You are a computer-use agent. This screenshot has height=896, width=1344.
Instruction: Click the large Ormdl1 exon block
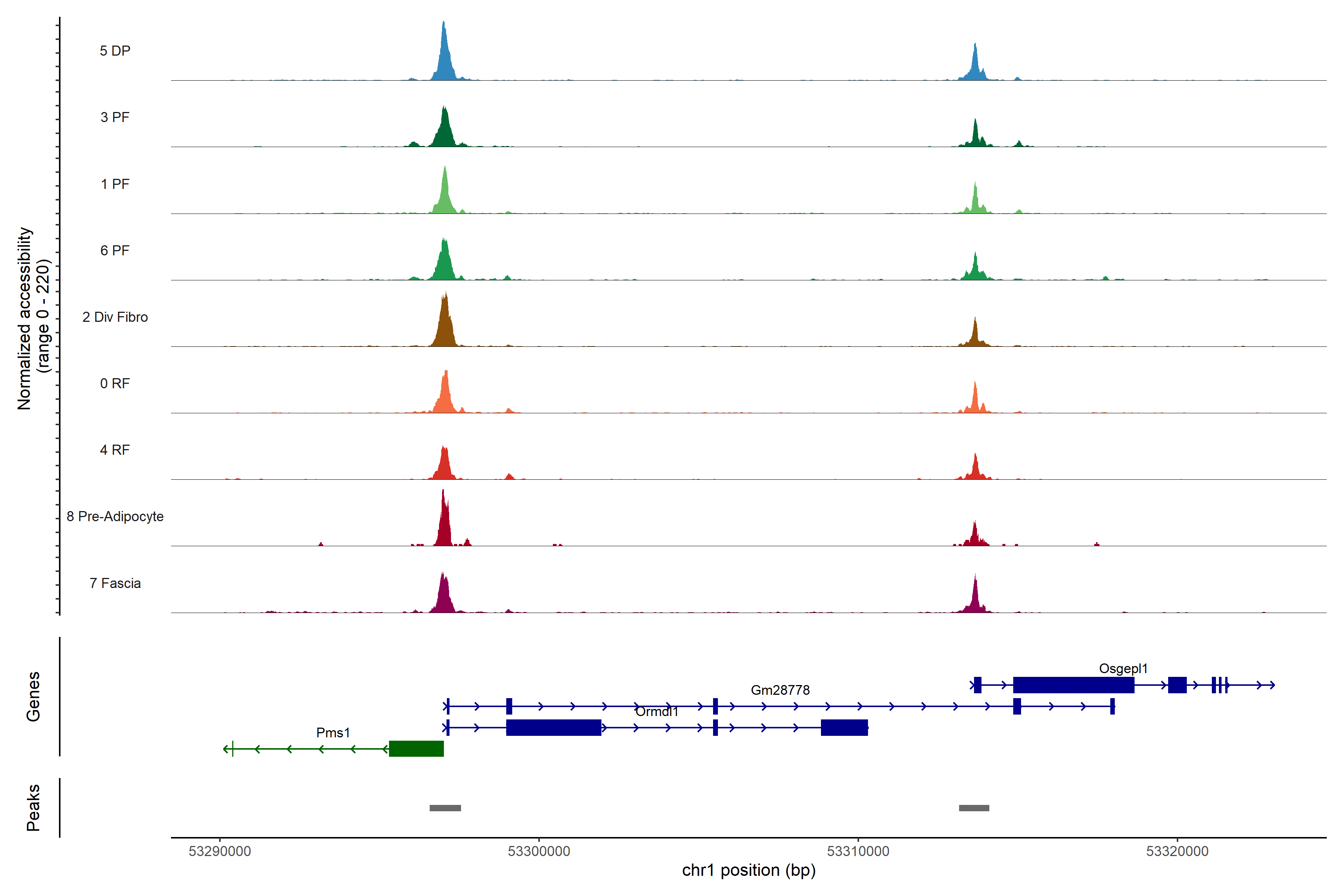(x=553, y=727)
